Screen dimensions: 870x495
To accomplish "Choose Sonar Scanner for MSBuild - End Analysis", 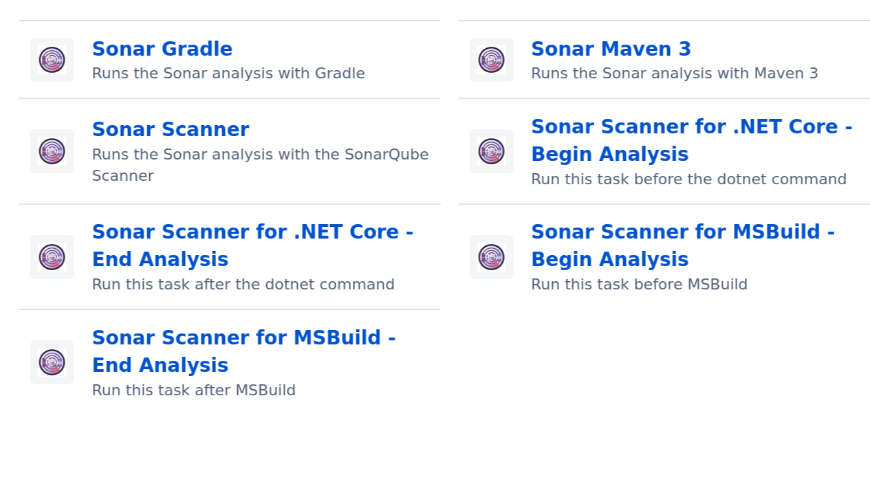I will [x=244, y=351].
